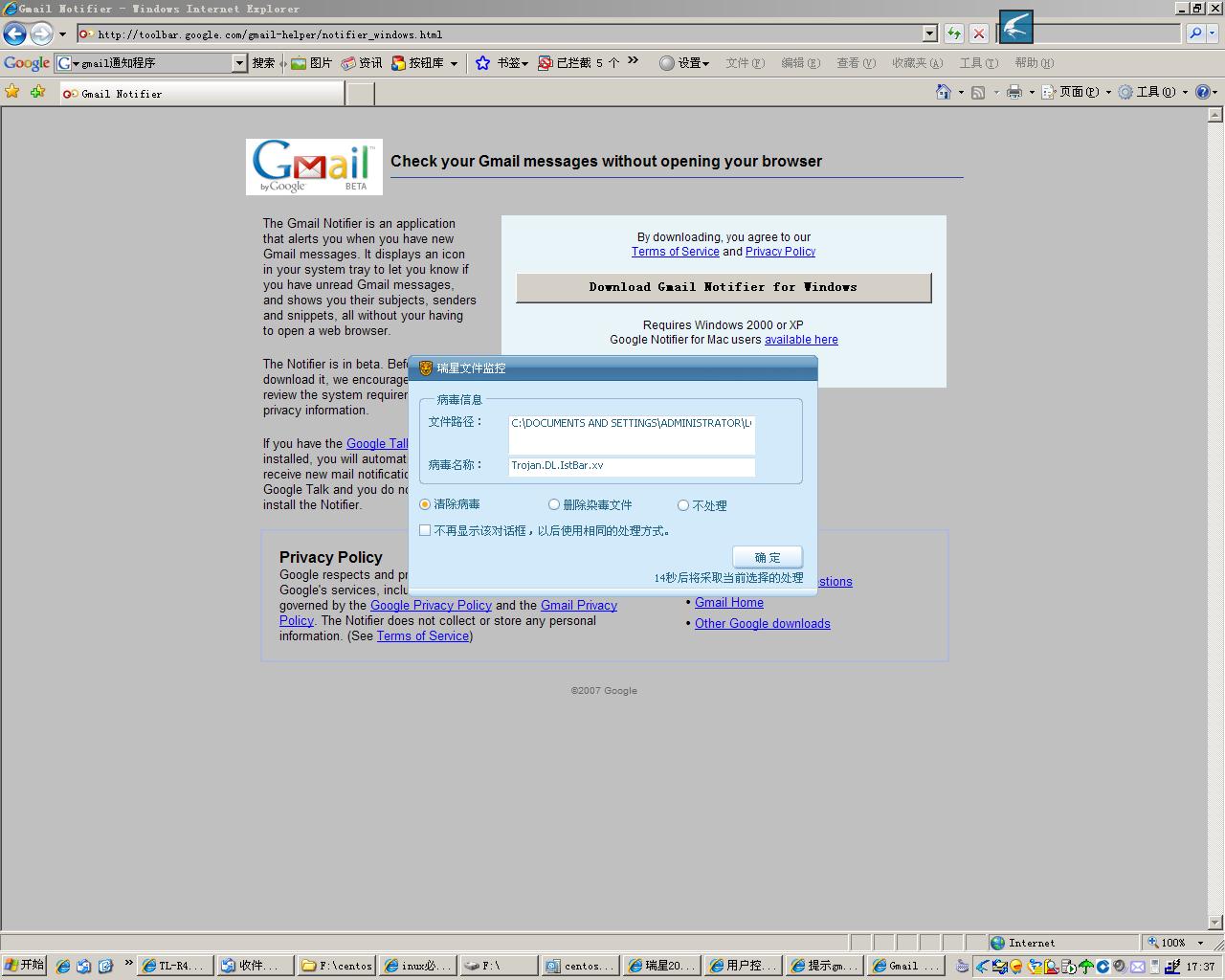Click the search magnifier icon beside the search box
This screenshot has width=1225, height=980.
1195,33
